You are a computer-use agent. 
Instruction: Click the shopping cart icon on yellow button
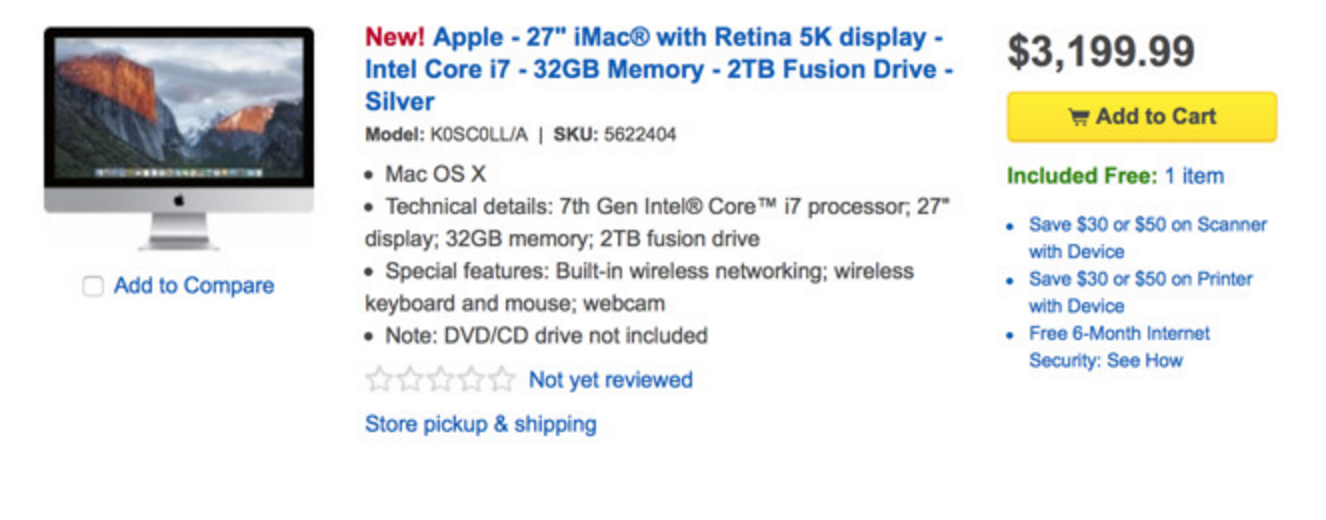[x=1079, y=117]
